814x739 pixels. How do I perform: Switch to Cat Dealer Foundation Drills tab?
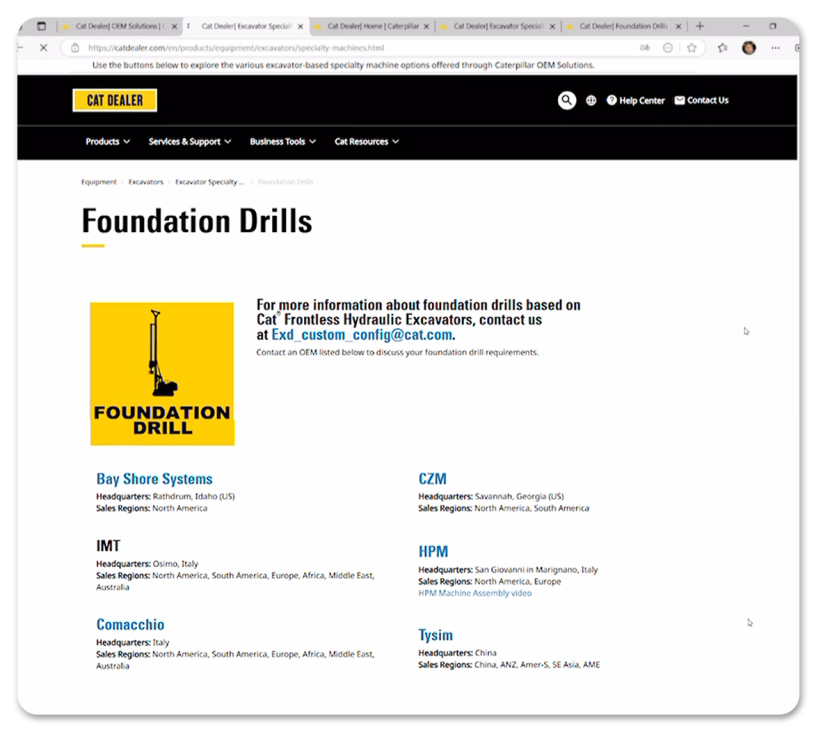click(622, 26)
